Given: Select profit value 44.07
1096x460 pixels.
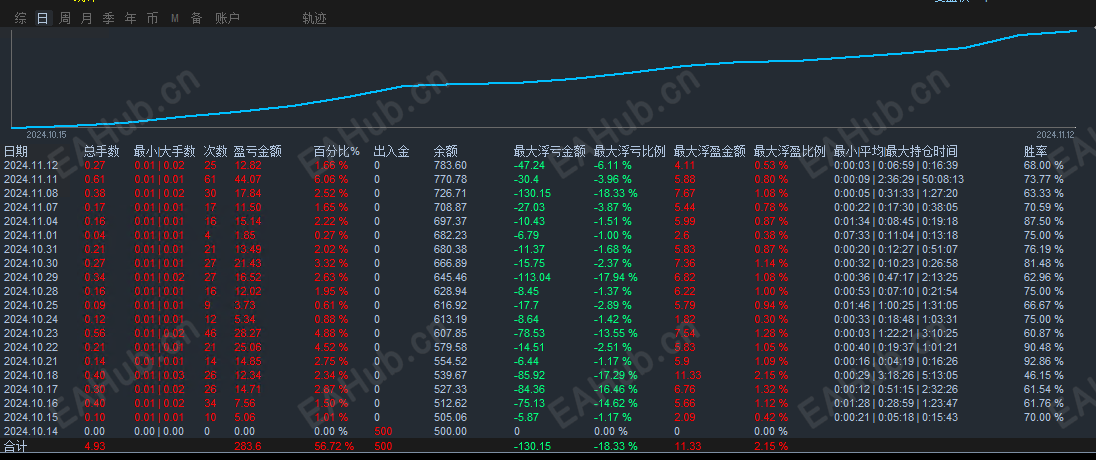Looking at the screenshot, I should [x=247, y=180].
